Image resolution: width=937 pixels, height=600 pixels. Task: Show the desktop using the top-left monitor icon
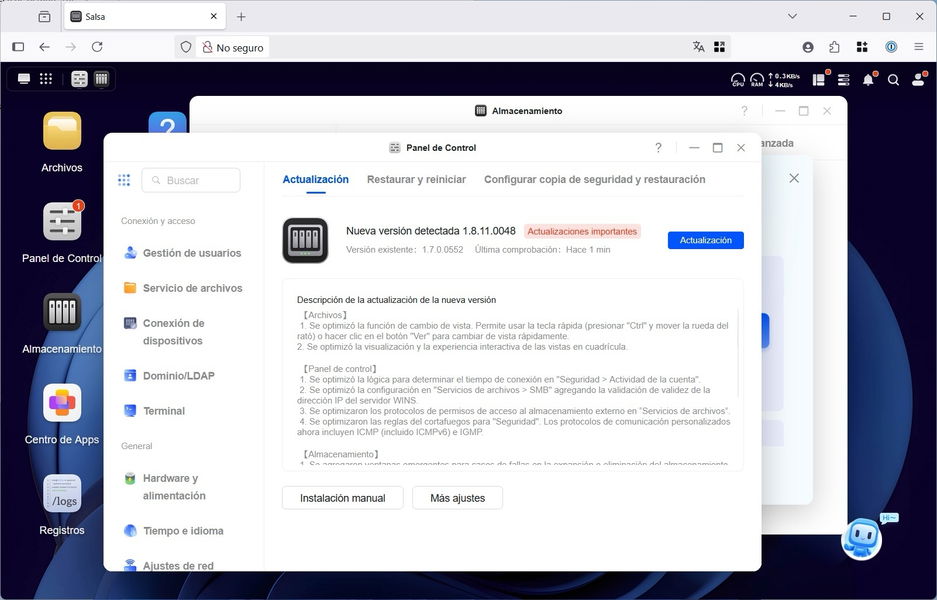pos(24,79)
